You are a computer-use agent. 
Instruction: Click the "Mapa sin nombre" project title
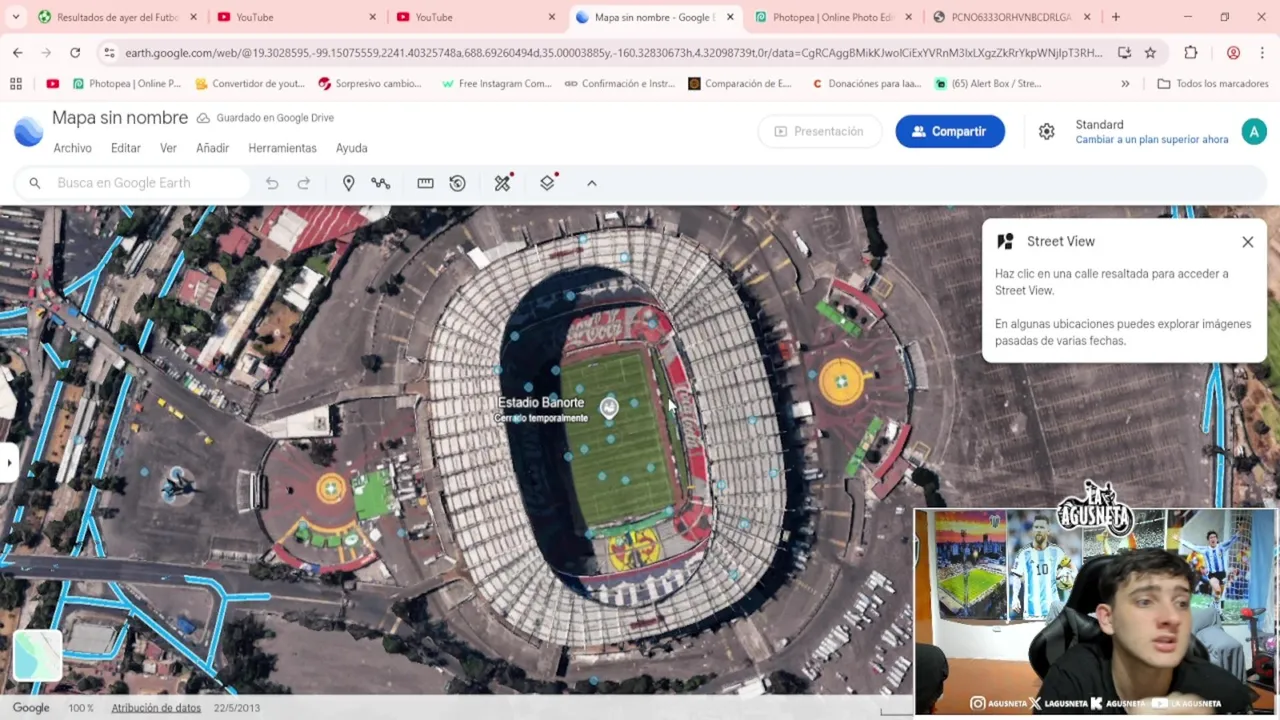pyautogui.click(x=120, y=118)
